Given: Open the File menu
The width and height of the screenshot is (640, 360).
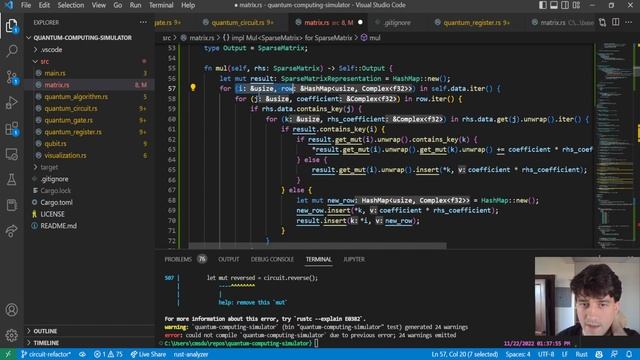Looking at the screenshot, I should tap(26, 5).
